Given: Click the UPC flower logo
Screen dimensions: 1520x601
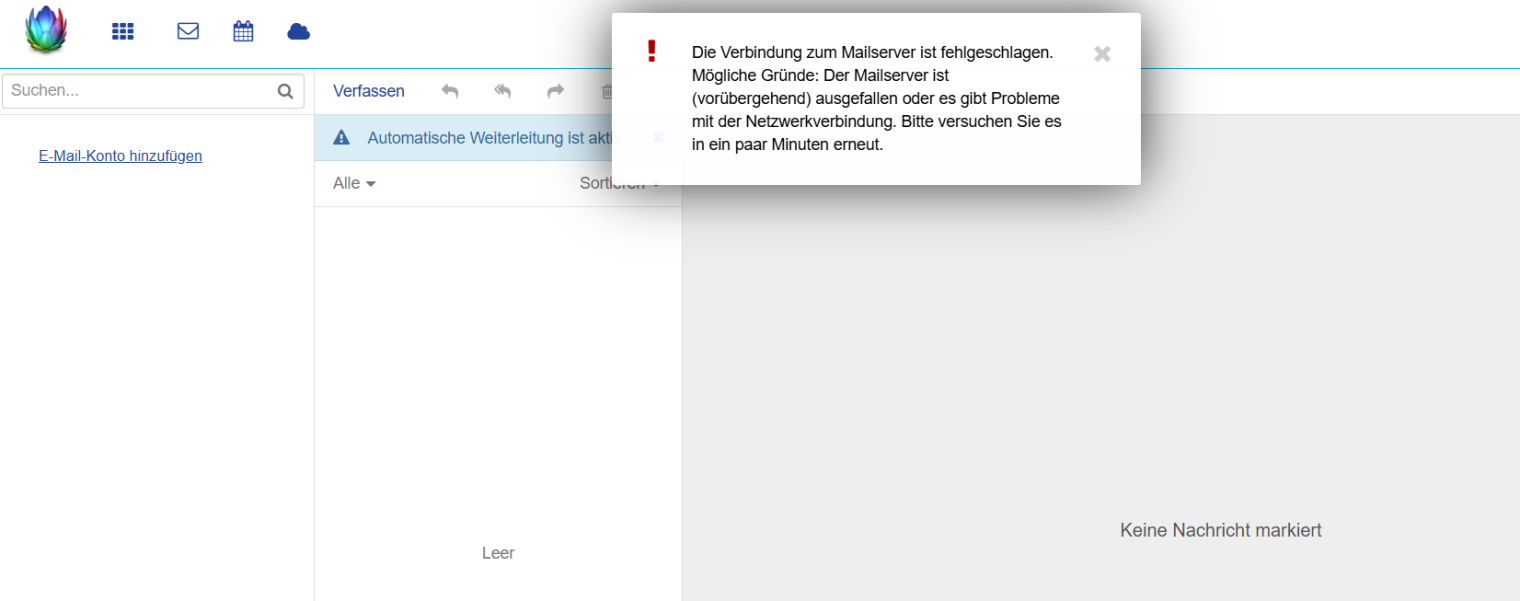Looking at the screenshot, I should (46, 30).
